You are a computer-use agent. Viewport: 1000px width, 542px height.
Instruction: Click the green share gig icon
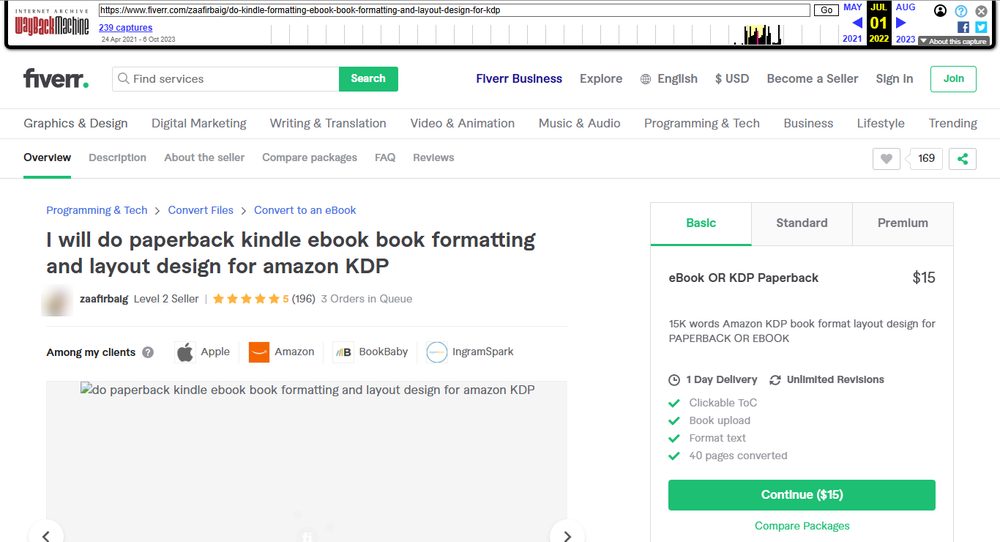tap(962, 159)
